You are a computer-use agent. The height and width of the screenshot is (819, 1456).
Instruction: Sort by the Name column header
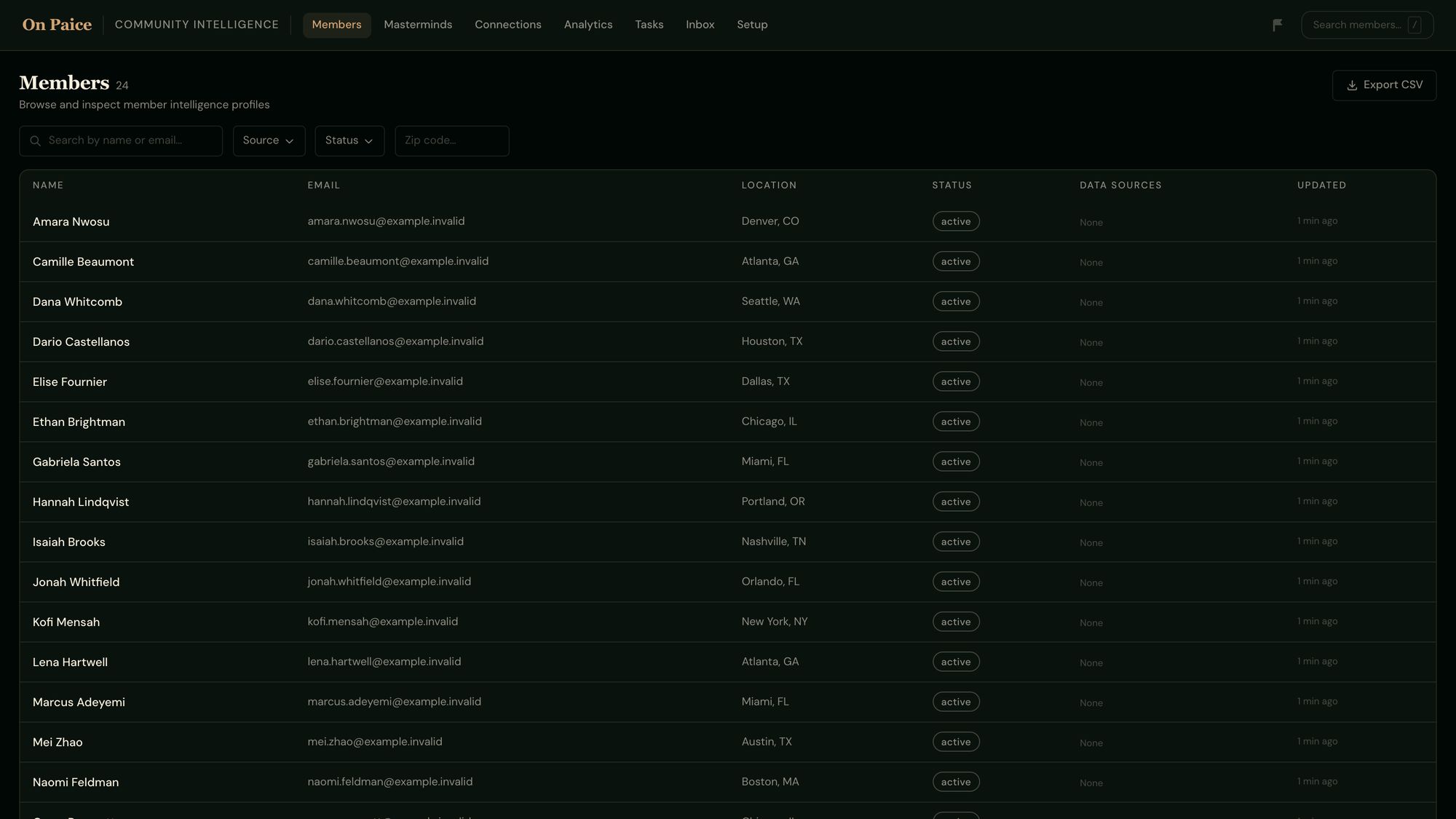pyautogui.click(x=48, y=186)
